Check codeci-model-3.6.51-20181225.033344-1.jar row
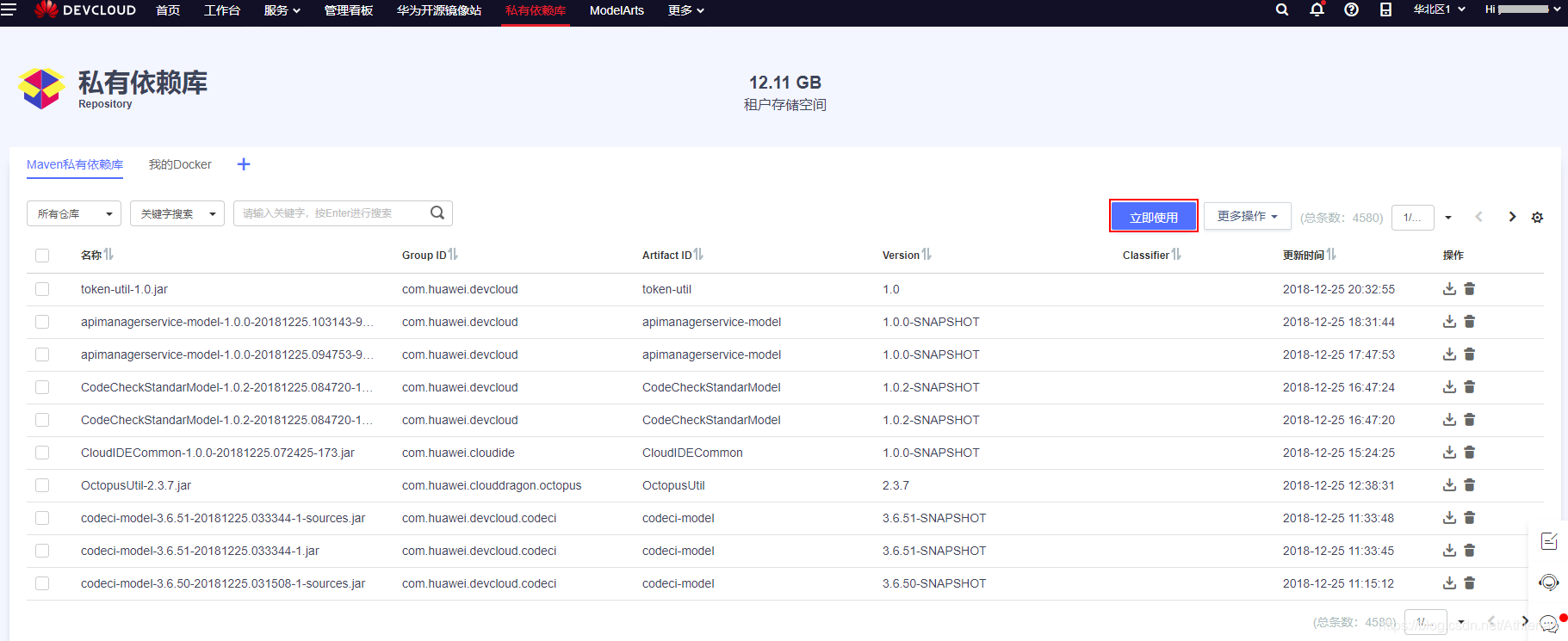 (42, 551)
